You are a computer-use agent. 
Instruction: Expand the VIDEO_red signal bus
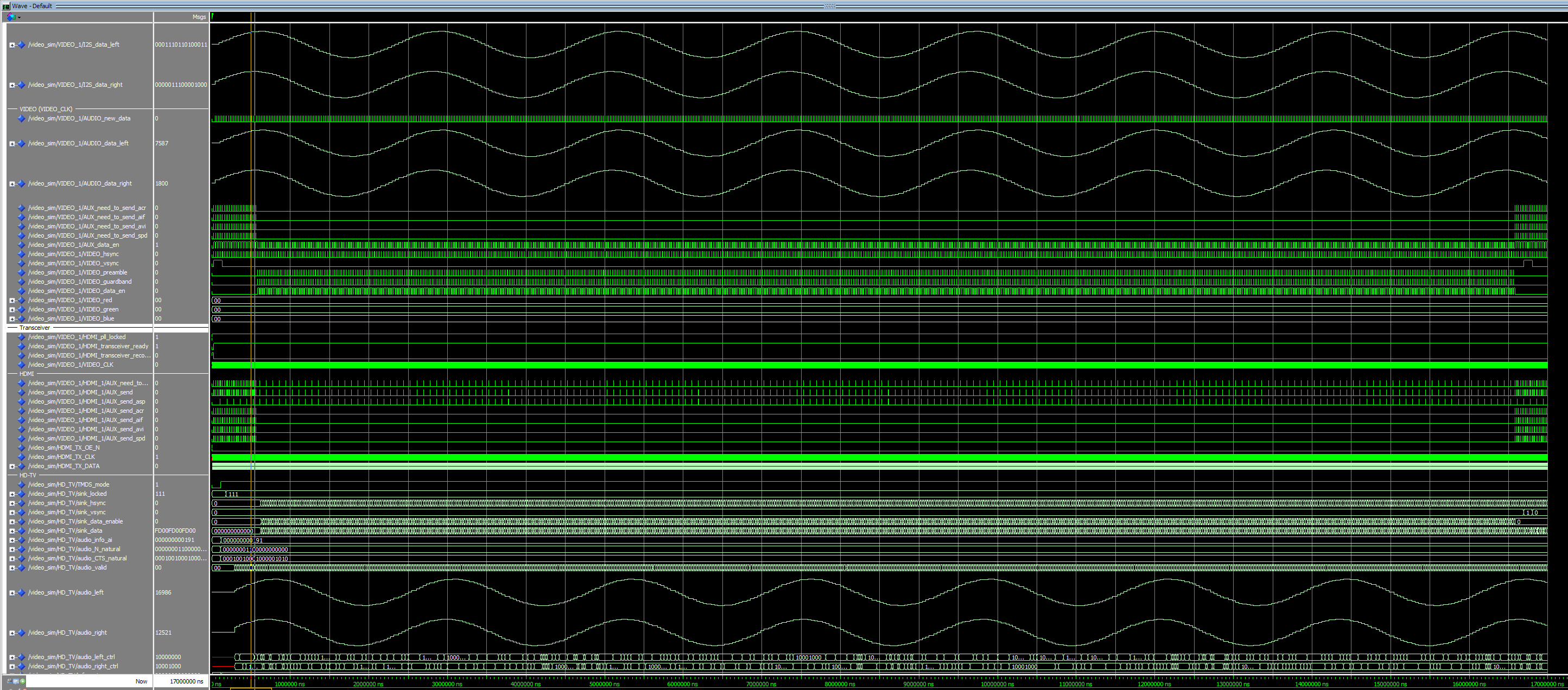11,301
